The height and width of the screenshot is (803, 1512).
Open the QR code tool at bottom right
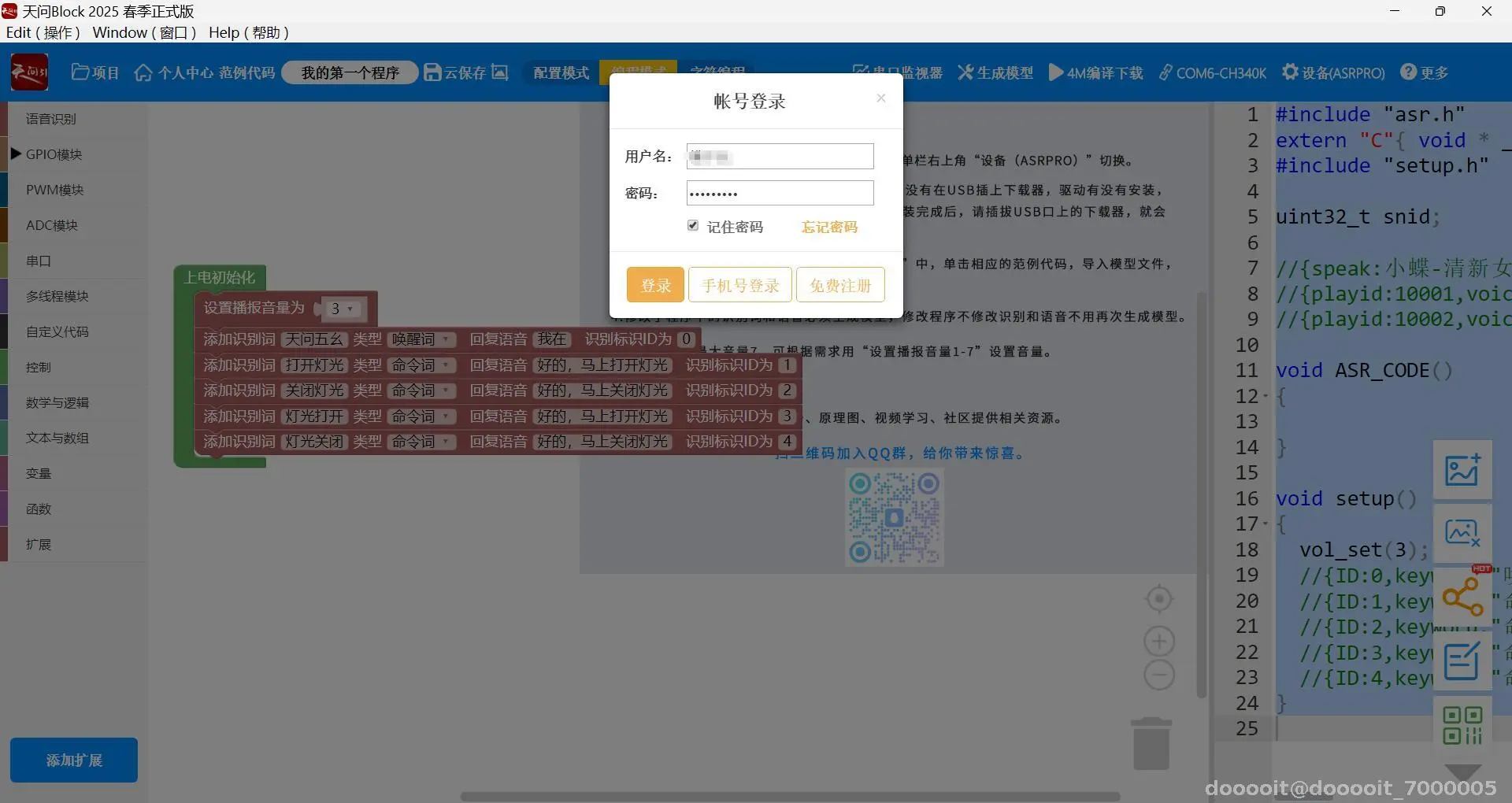(x=1462, y=723)
